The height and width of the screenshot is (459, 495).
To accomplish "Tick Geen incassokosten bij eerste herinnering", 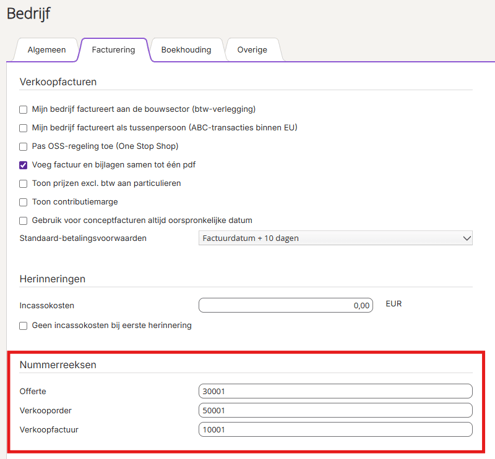I will 23,326.
